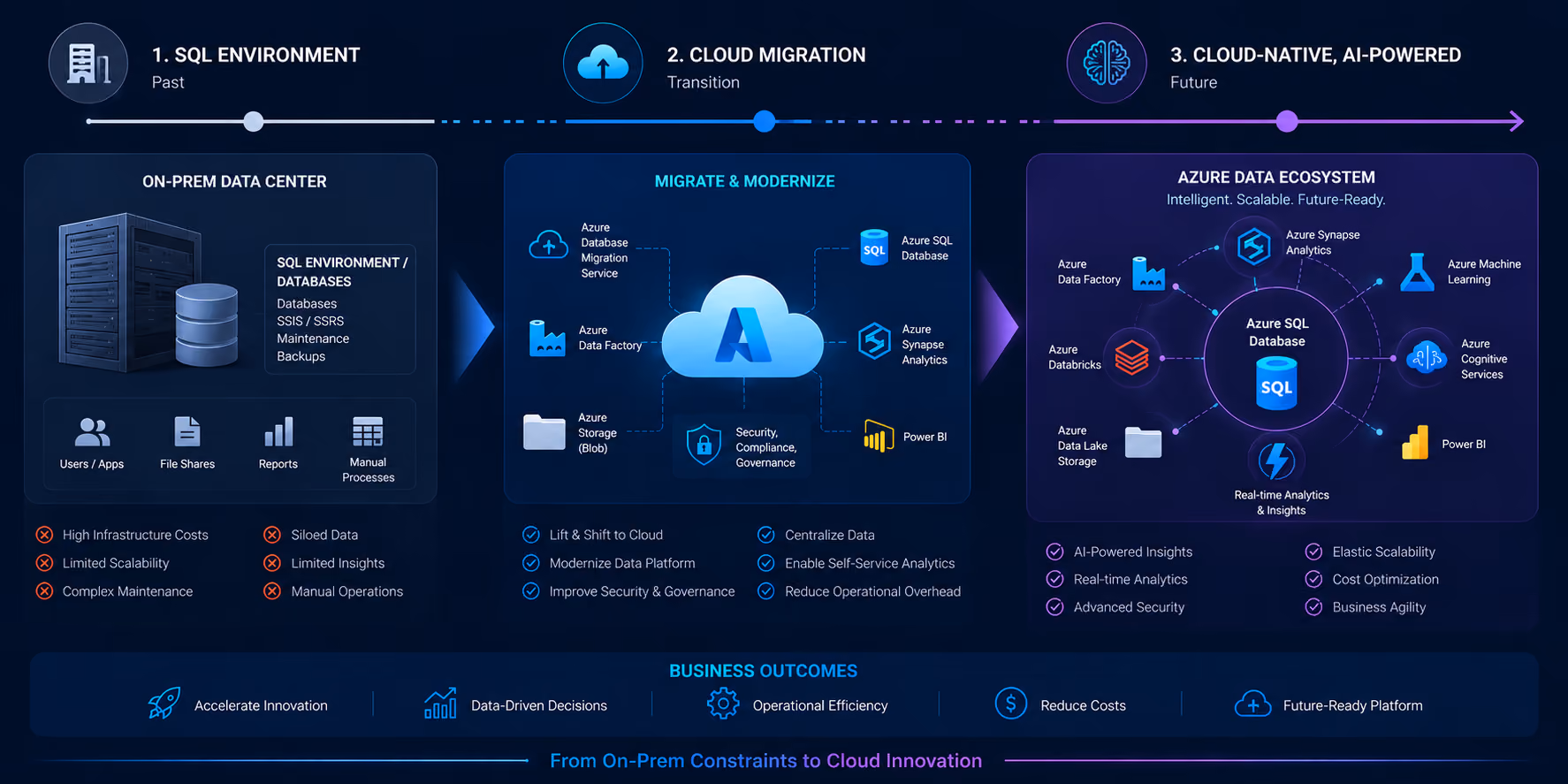Click the Reduce Operational Overhead text
The height and width of the screenshot is (784, 1568).
click(872, 591)
